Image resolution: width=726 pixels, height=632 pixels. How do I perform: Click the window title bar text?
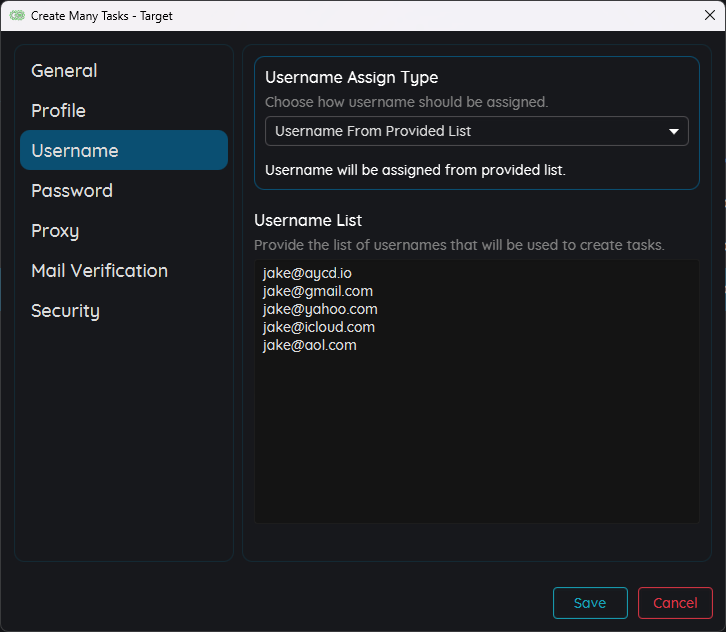pos(102,16)
